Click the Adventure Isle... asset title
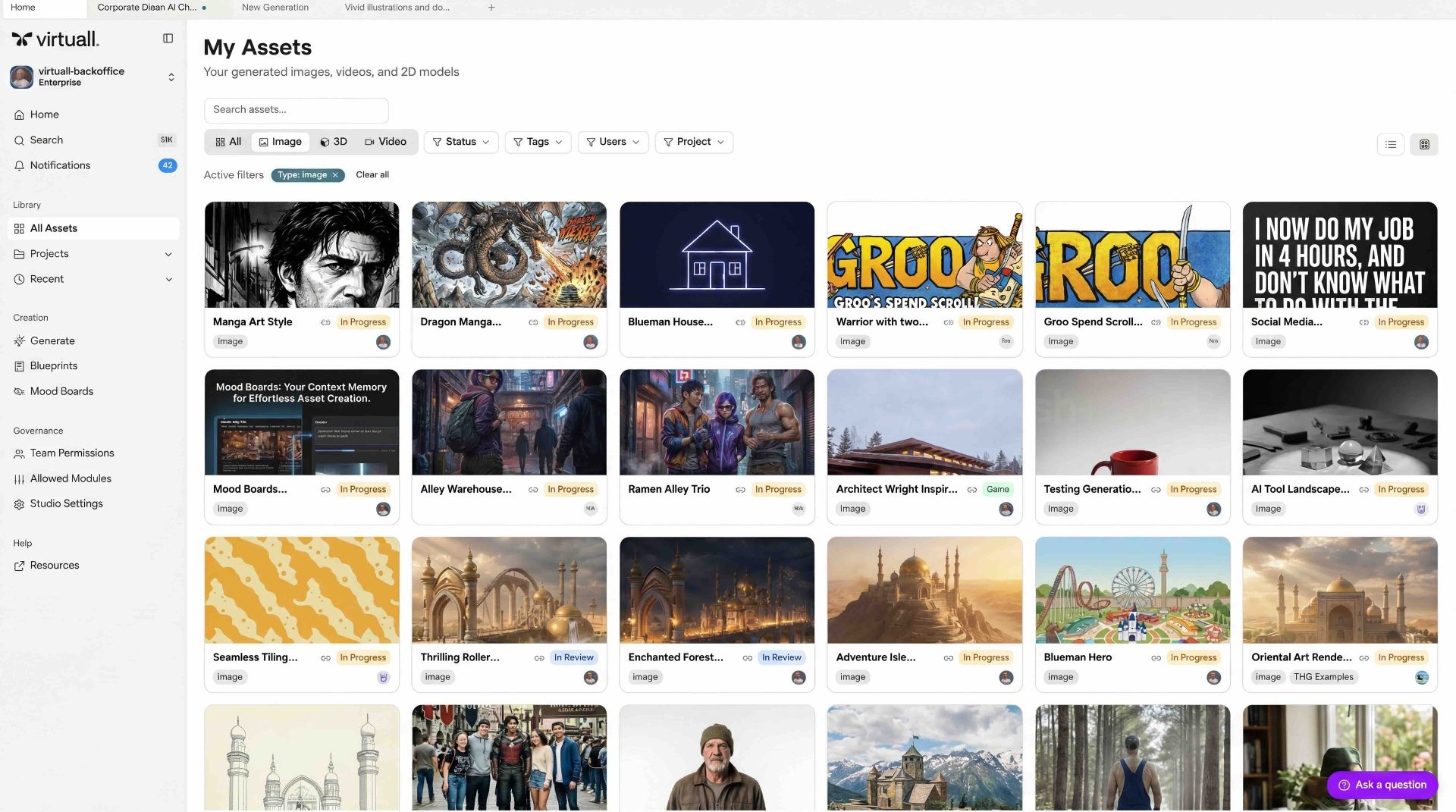1456x812 pixels. pyautogui.click(x=876, y=657)
